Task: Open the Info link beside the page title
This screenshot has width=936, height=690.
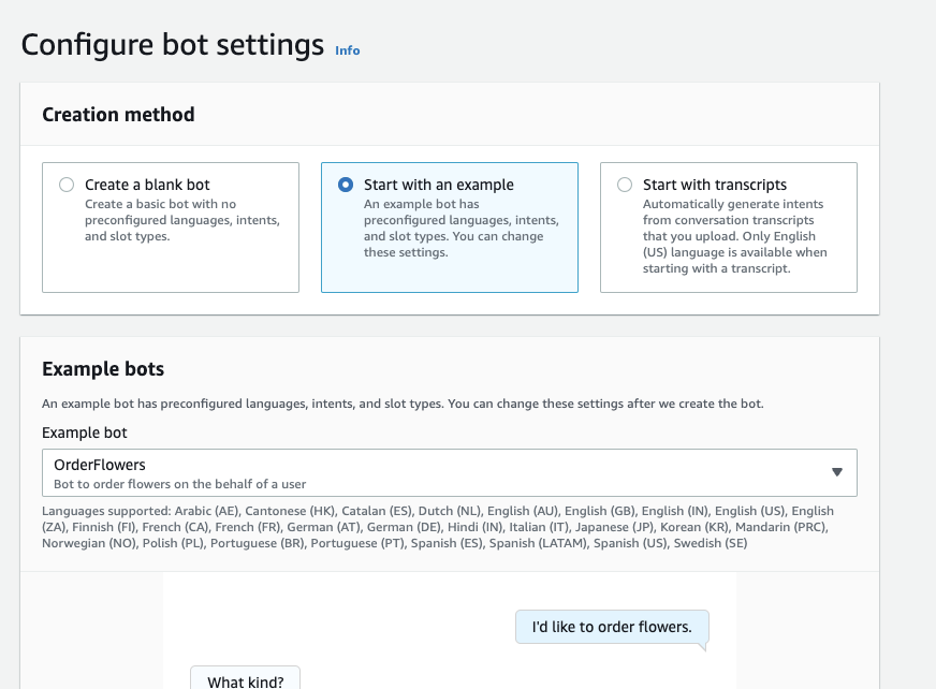Action: coord(347,50)
